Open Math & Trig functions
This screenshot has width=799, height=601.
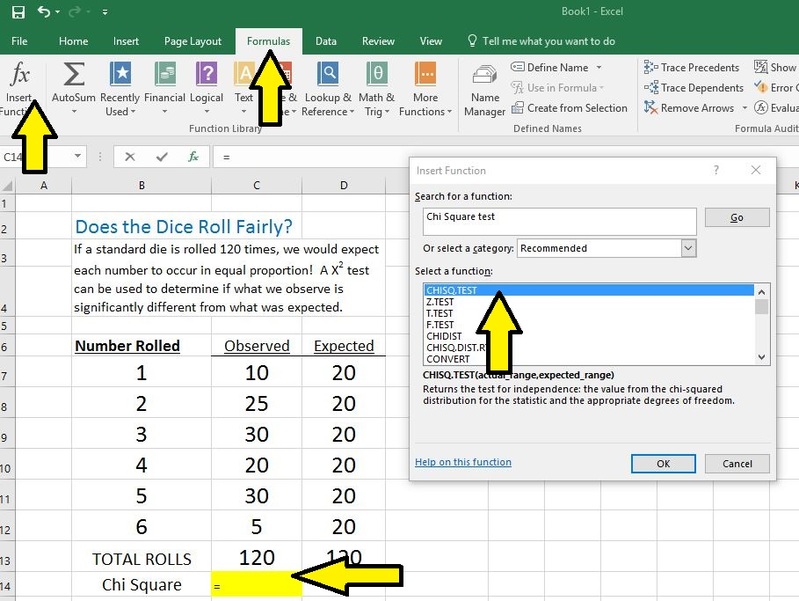click(376, 76)
